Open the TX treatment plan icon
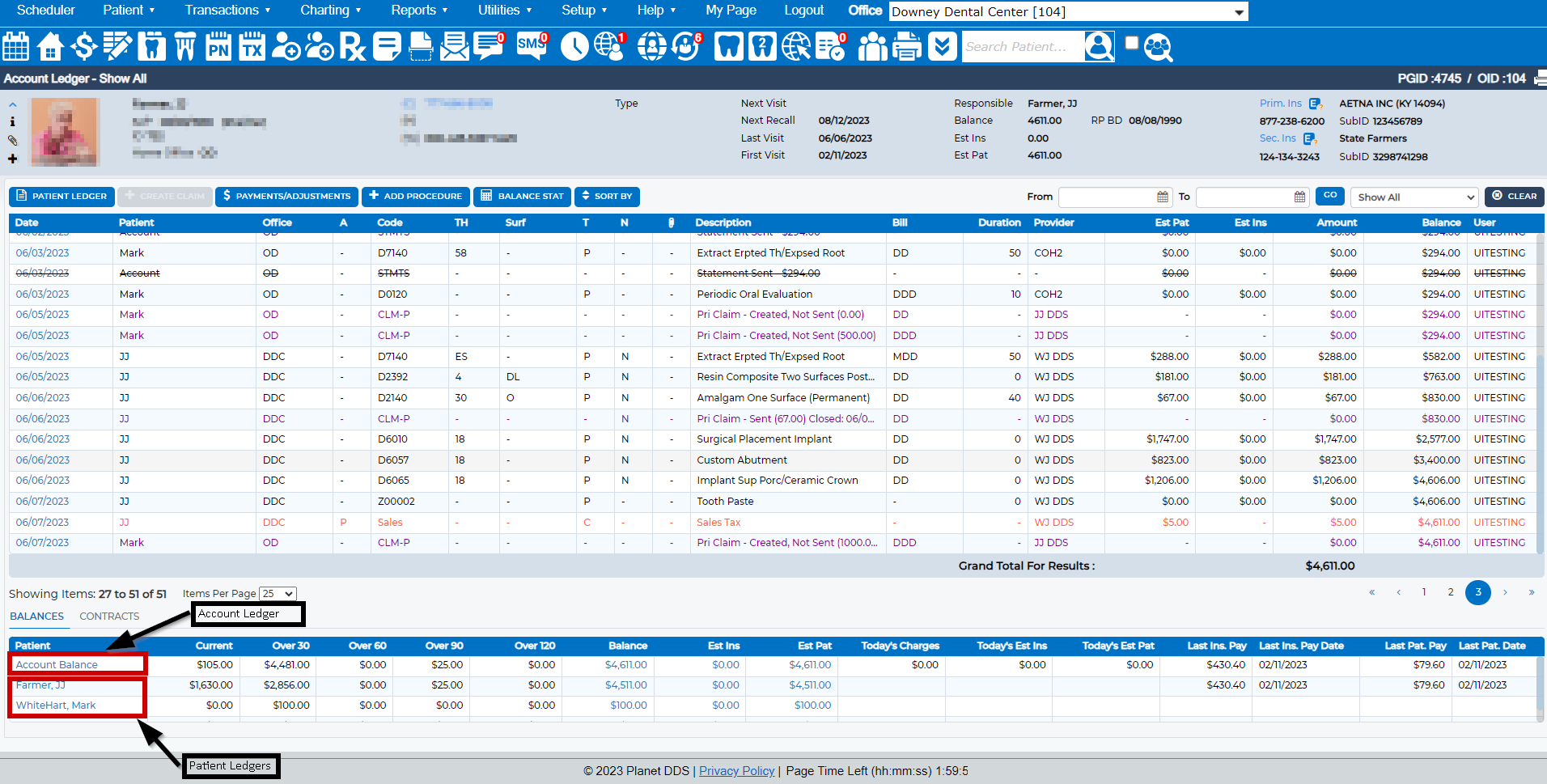 pos(251,46)
